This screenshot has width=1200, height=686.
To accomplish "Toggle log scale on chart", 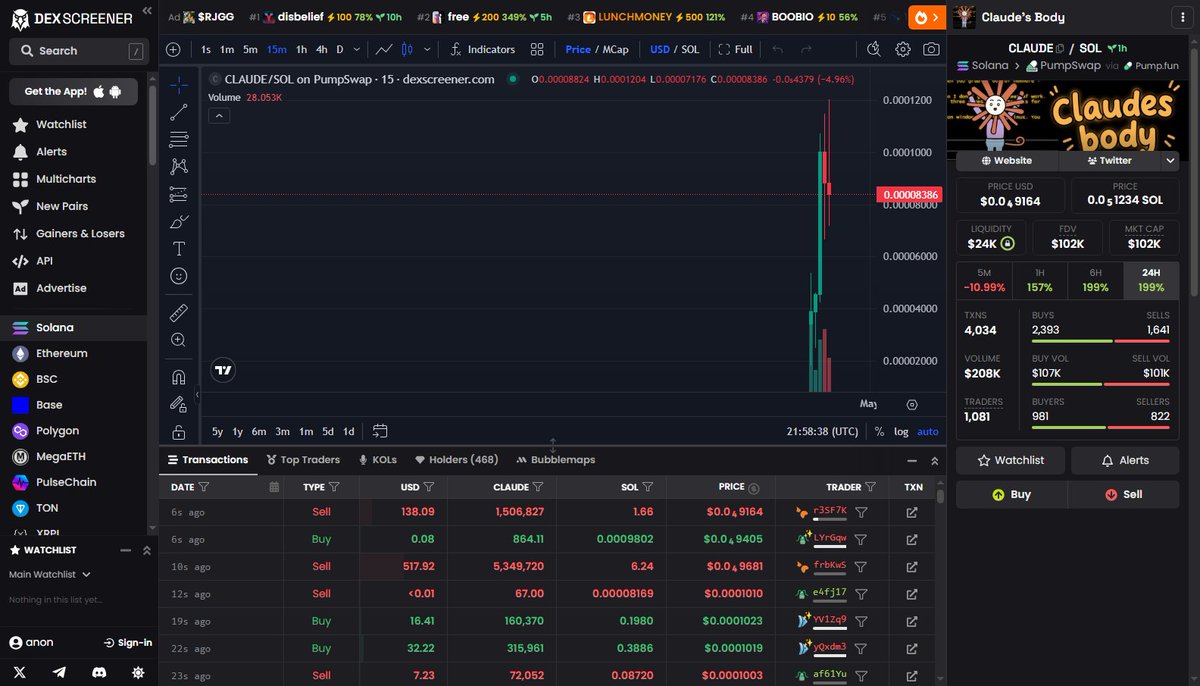I will [x=901, y=431].
